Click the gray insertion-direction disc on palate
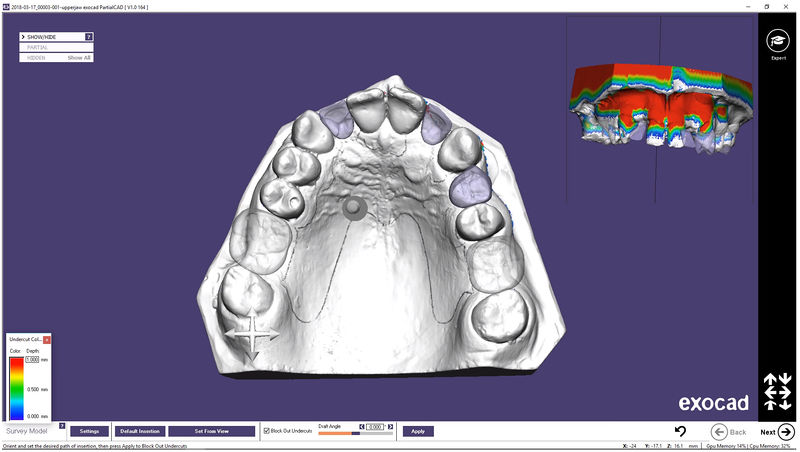 354,208
